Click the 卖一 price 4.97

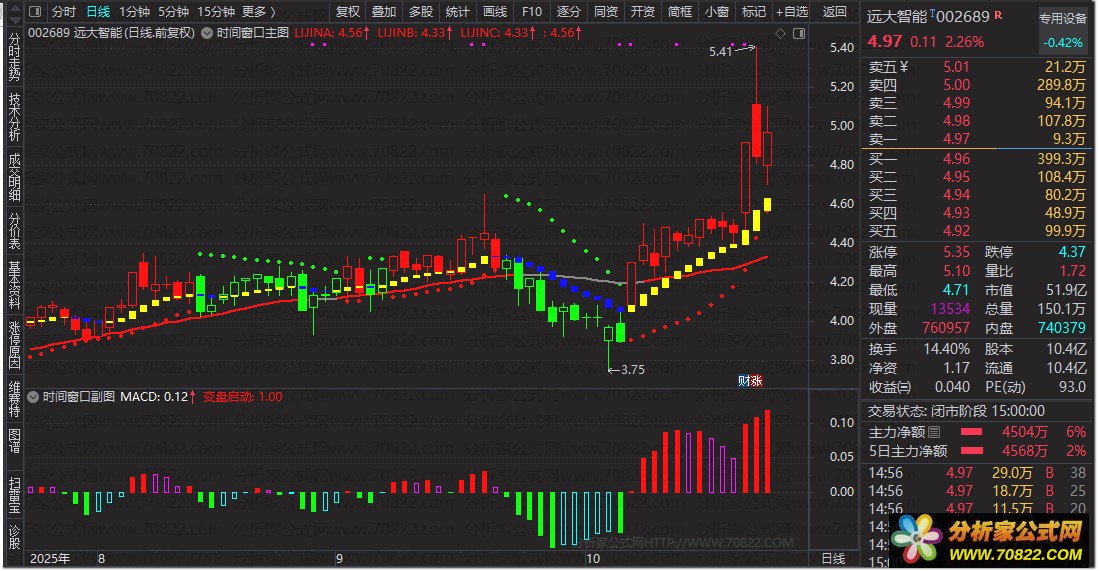click(x=956, y=139)
